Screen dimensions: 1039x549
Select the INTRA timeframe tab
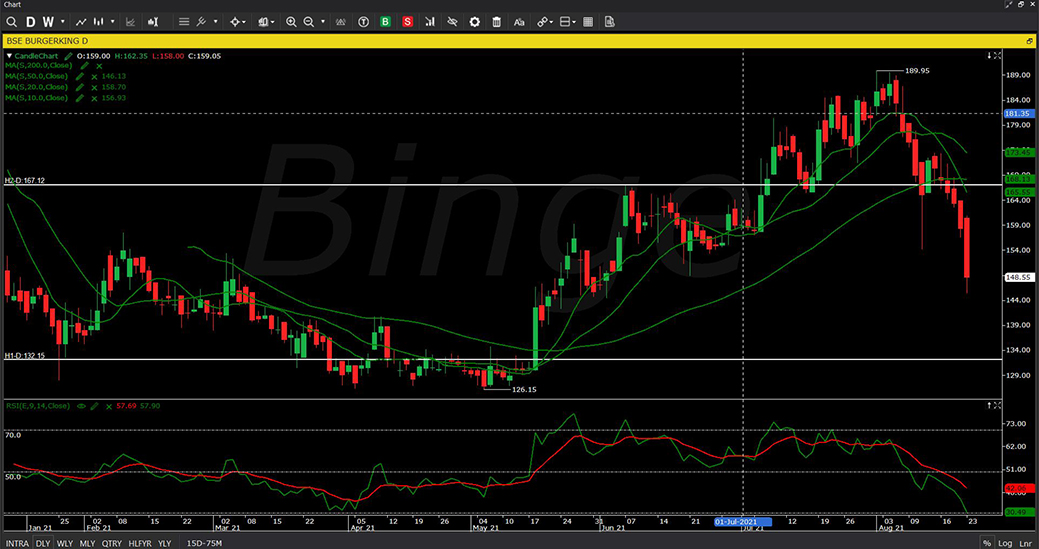click(17, 544)
